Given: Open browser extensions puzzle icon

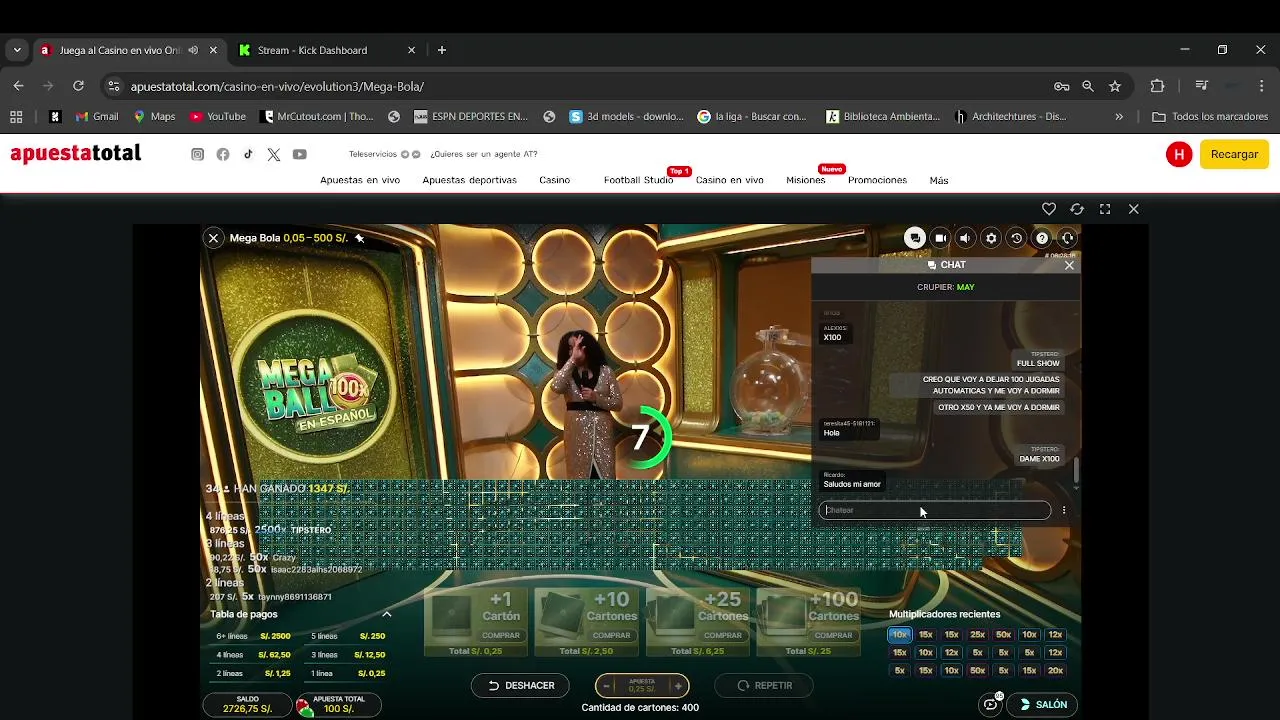Looking at the screenshot, I should point(1158,86).
